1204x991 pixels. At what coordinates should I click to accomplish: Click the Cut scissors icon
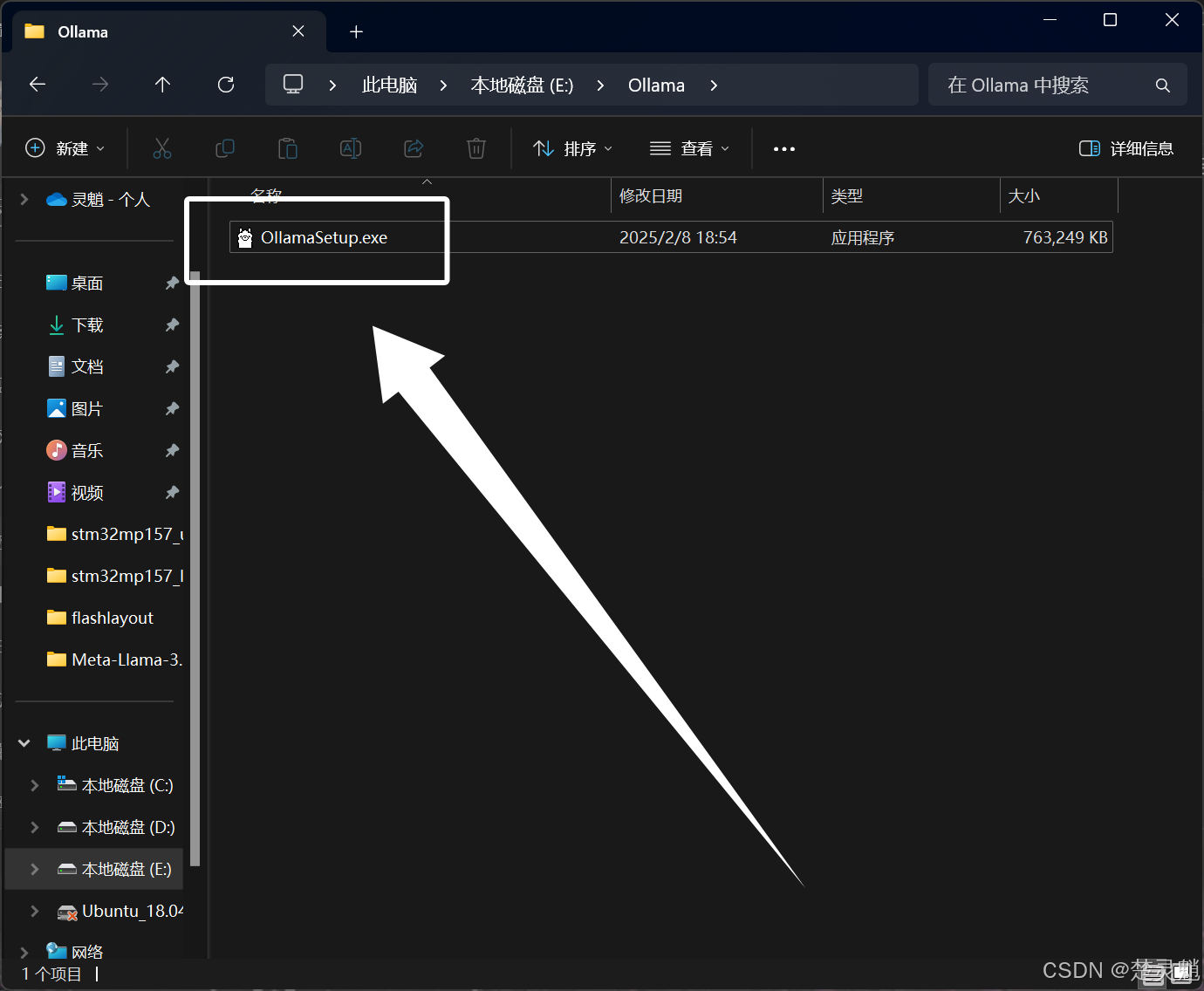(162, 148)
